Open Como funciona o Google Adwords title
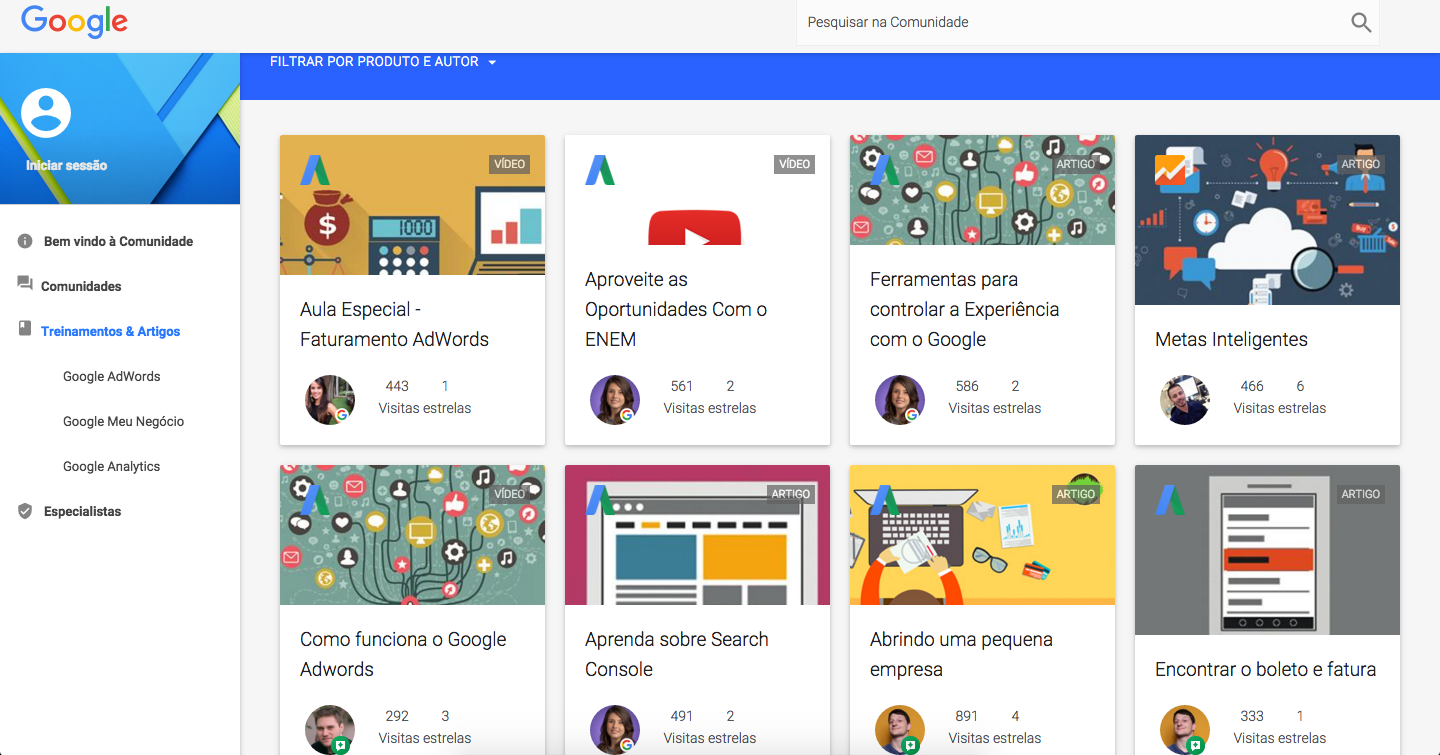The width and height of the screenshot is (1440, 755). (403, 654)
